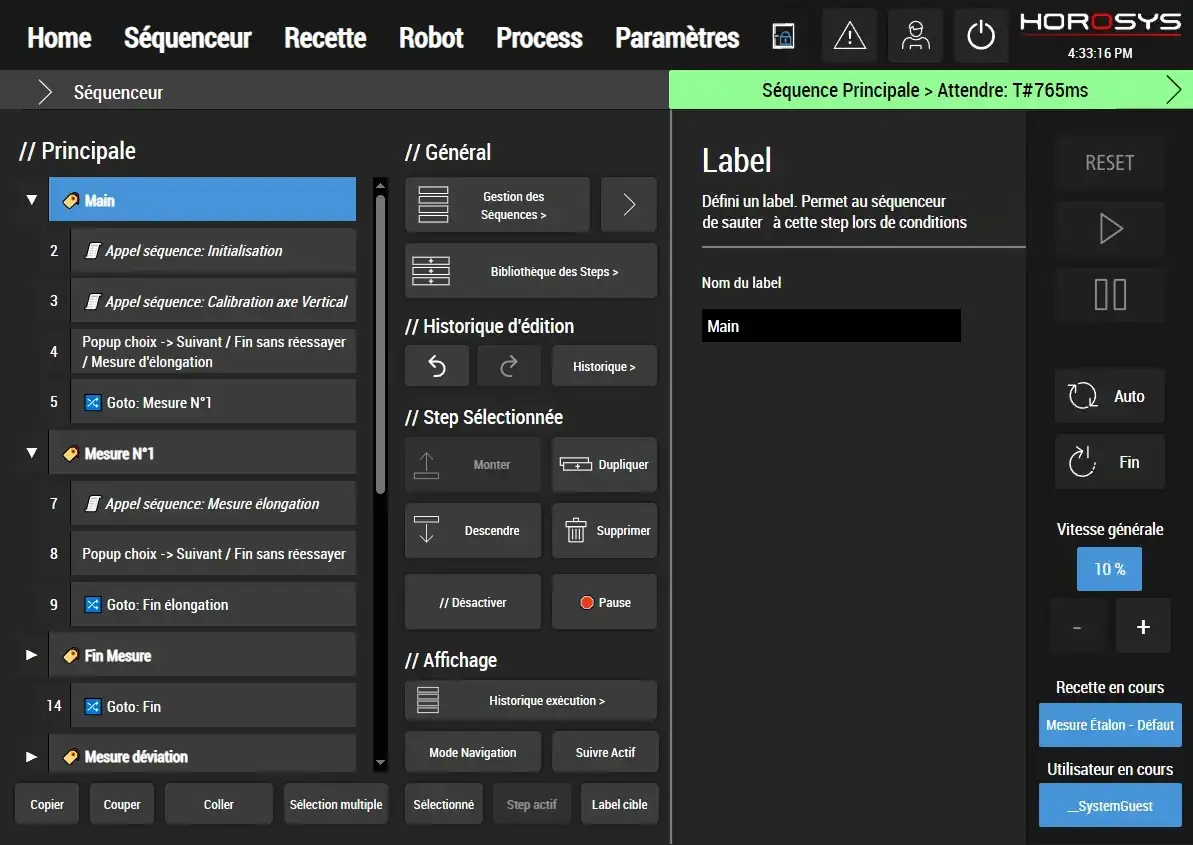Select the undo arrow in Historique d'édition
Viewport: 1193px width, 845px height.
436,365
